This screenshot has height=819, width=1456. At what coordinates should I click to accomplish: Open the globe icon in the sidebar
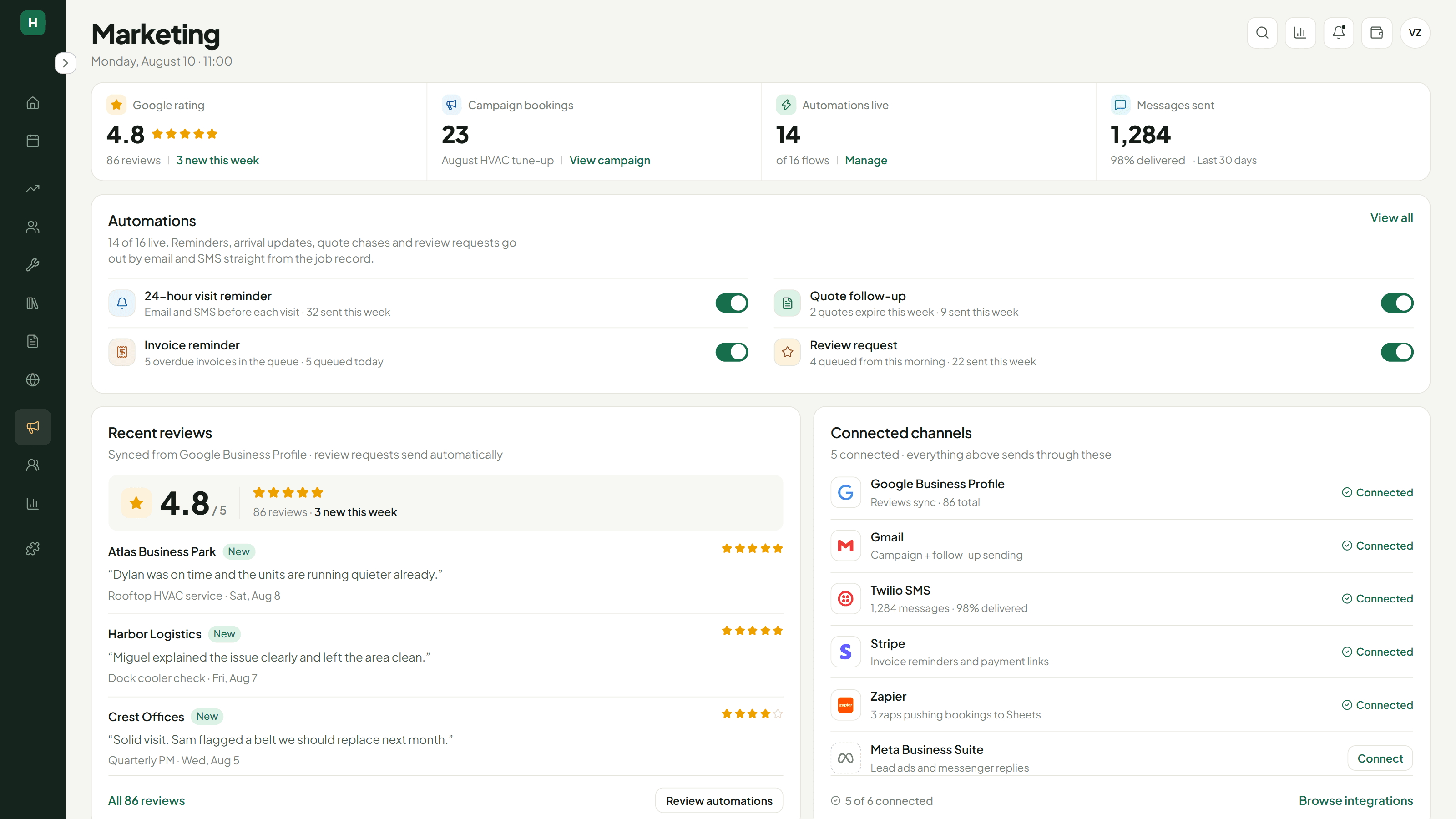pos(33,380)
